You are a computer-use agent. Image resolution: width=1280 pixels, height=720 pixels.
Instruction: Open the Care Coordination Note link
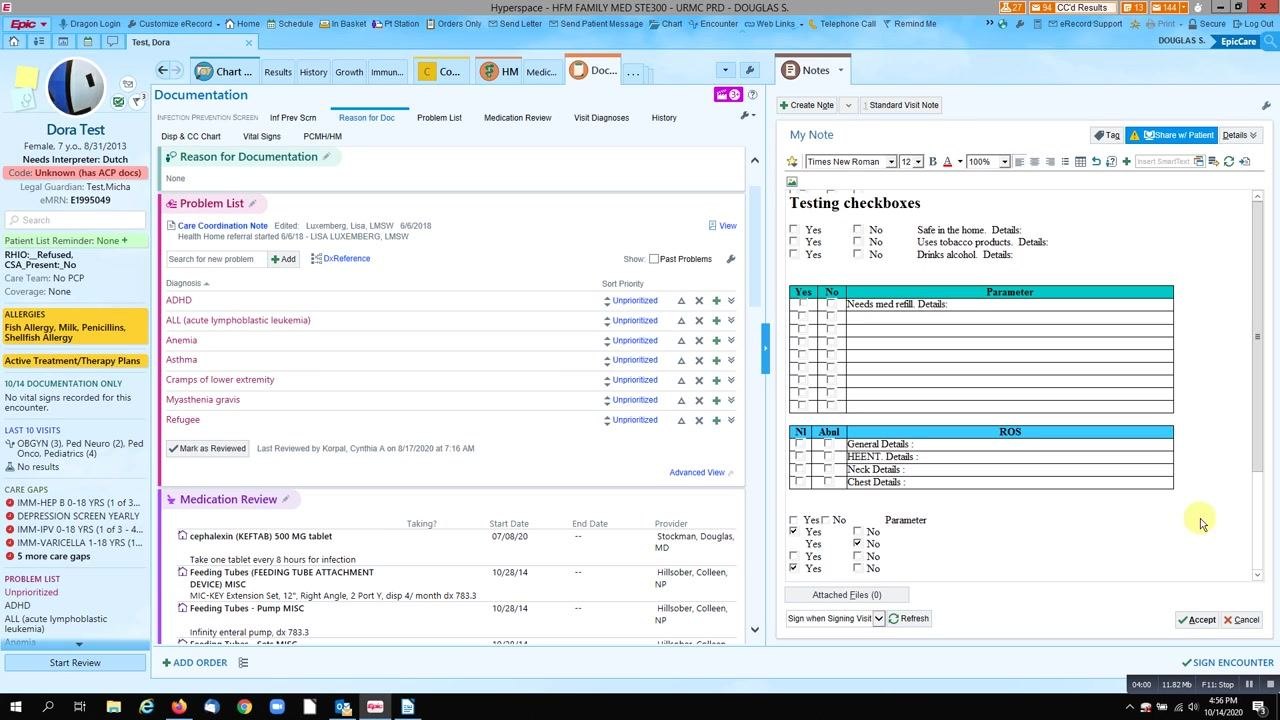tap(223, 226)
